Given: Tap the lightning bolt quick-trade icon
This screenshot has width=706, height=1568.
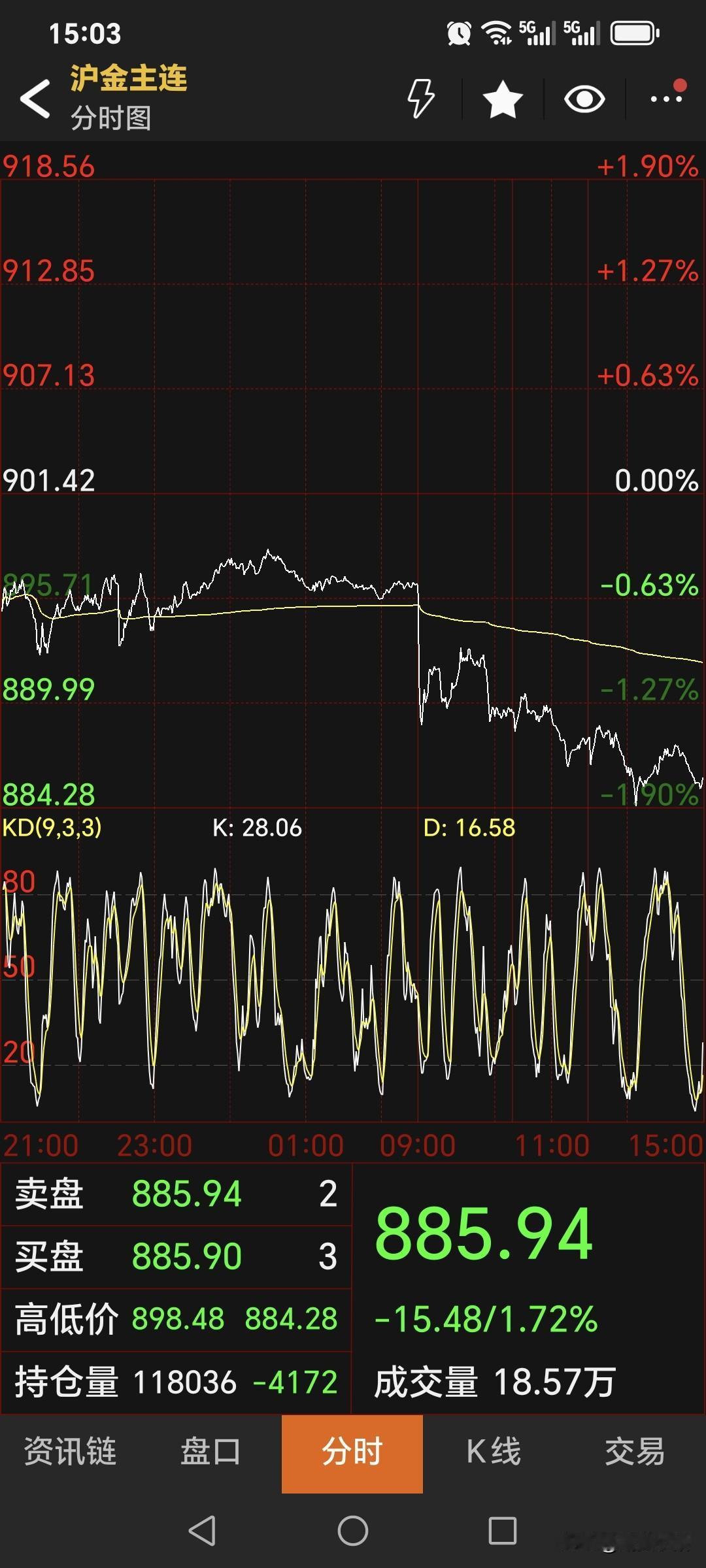Looking at the screenshot, I should 420,99.
